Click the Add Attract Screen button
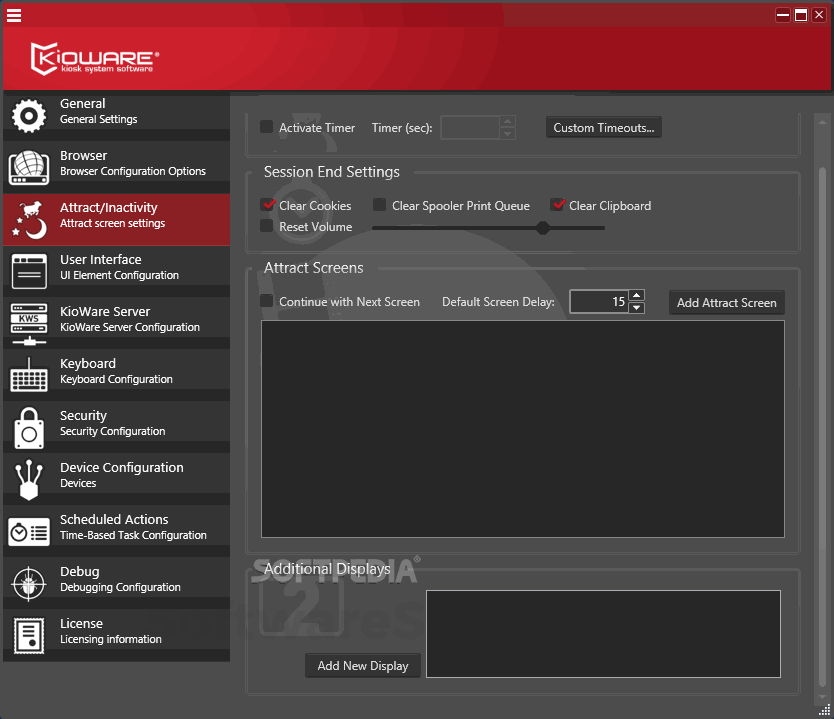The image size is (834, 719). [726, 302]
